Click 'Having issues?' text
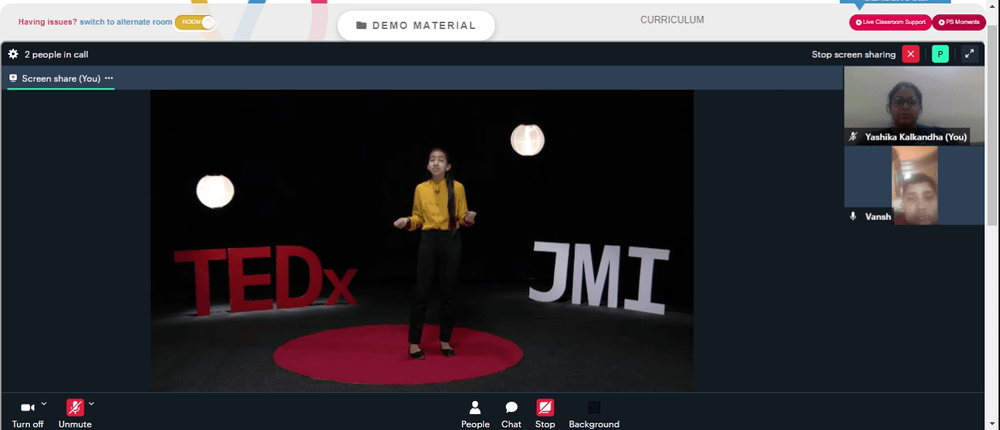The width and height of the screenshot is (1000, 430). 47,22
